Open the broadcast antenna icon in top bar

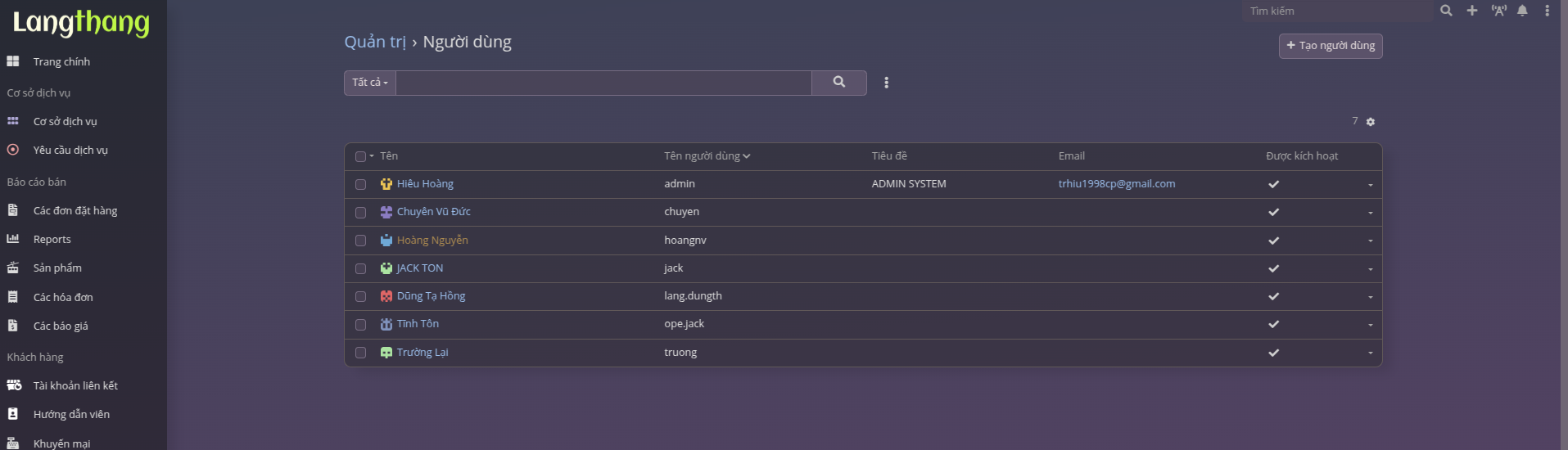1498,11
